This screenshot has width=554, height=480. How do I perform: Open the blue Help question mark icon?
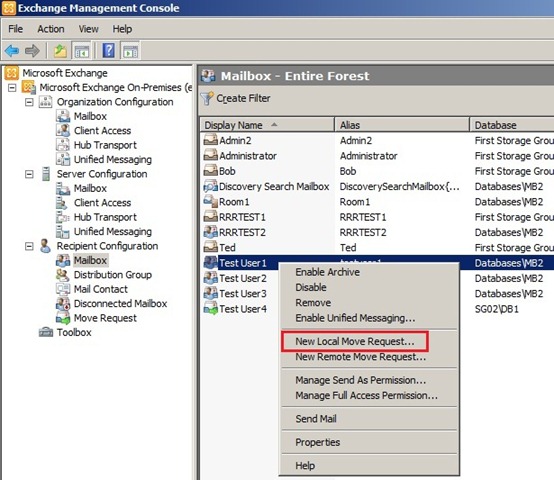[108, 51]
